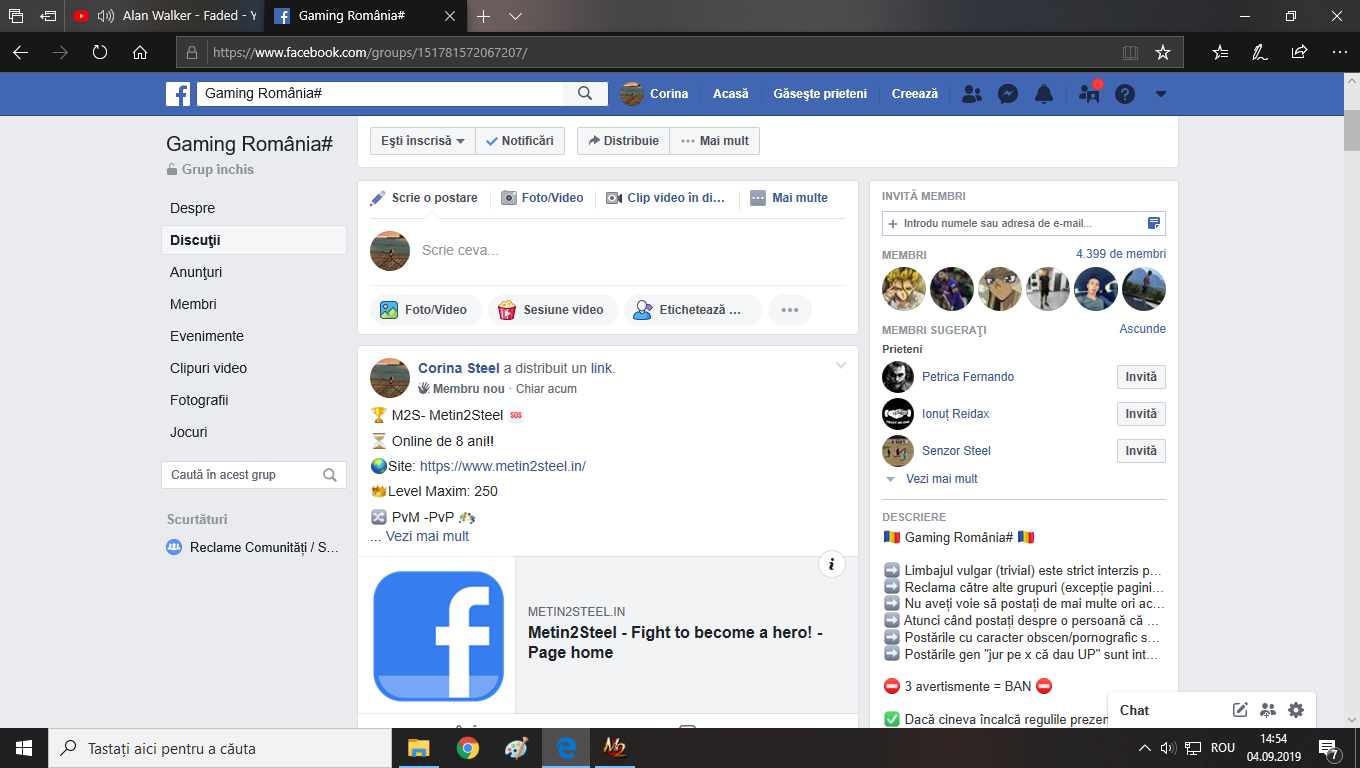Image resolution: width=1360 pixels, height=768 pixels.
Task: Invite Ionuț Reidax to the group
Action: tap(1141, 414)
